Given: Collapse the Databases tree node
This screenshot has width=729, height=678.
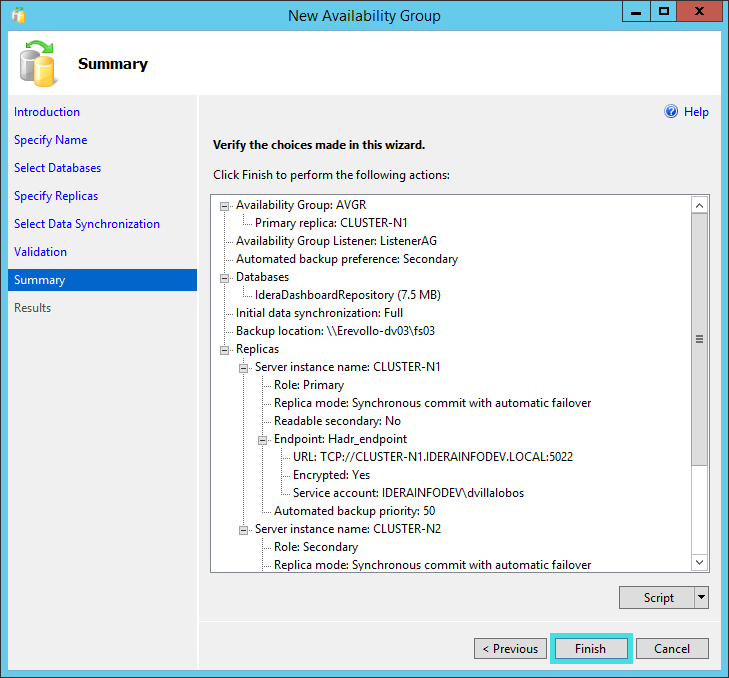Looking at the screenshot, I should [x=225, y=278].
